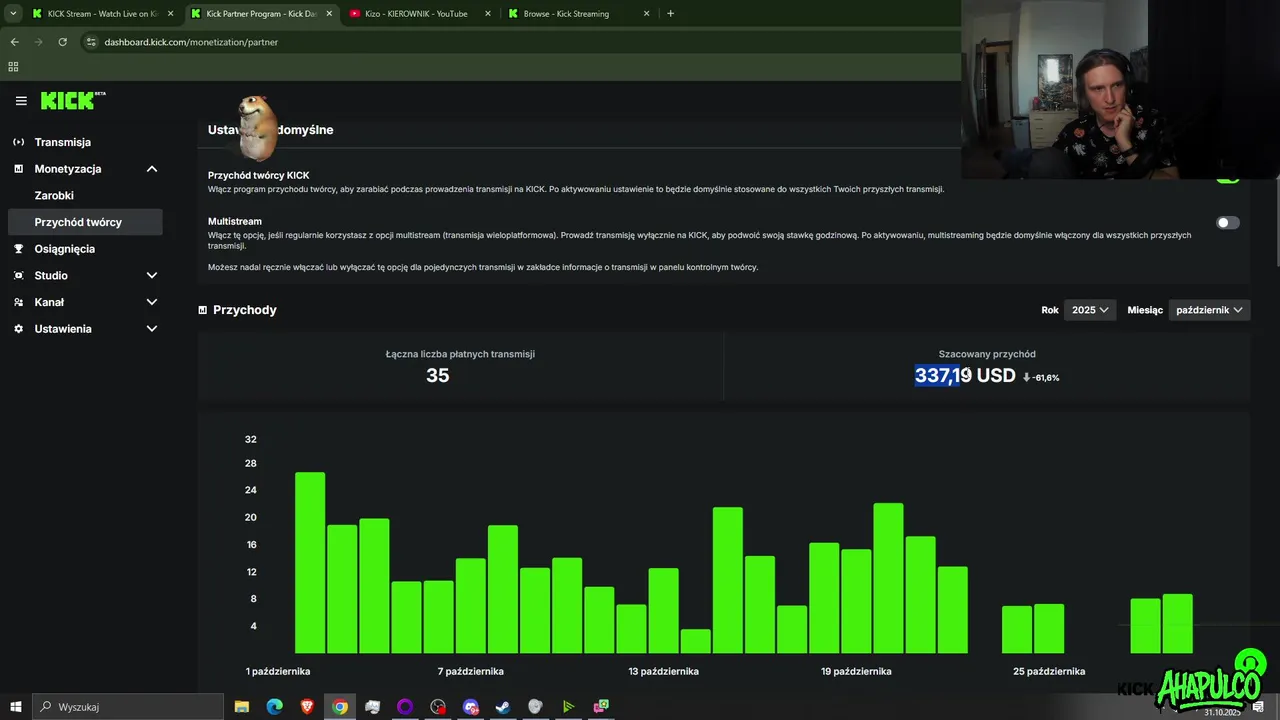Click the 25 października axis label
Viewport: 1280px width, 720px height.
pos(1049,671)
